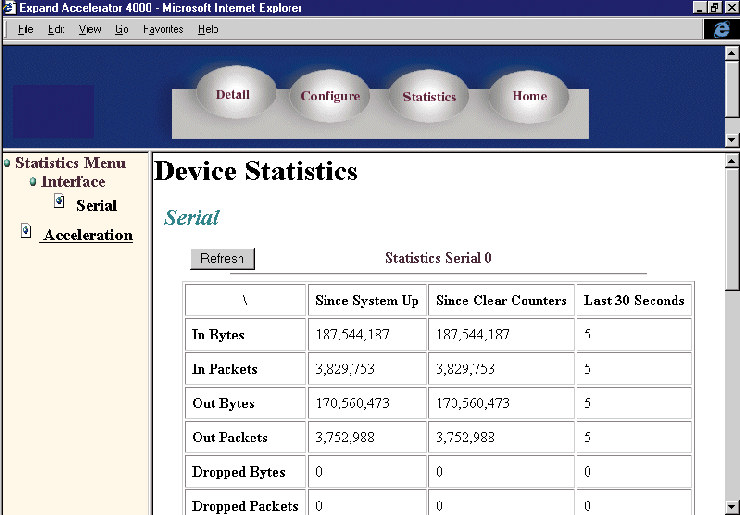Follow the Acceleration link in the sidebar
740x515 pixels.
click(x=88, y=235)
